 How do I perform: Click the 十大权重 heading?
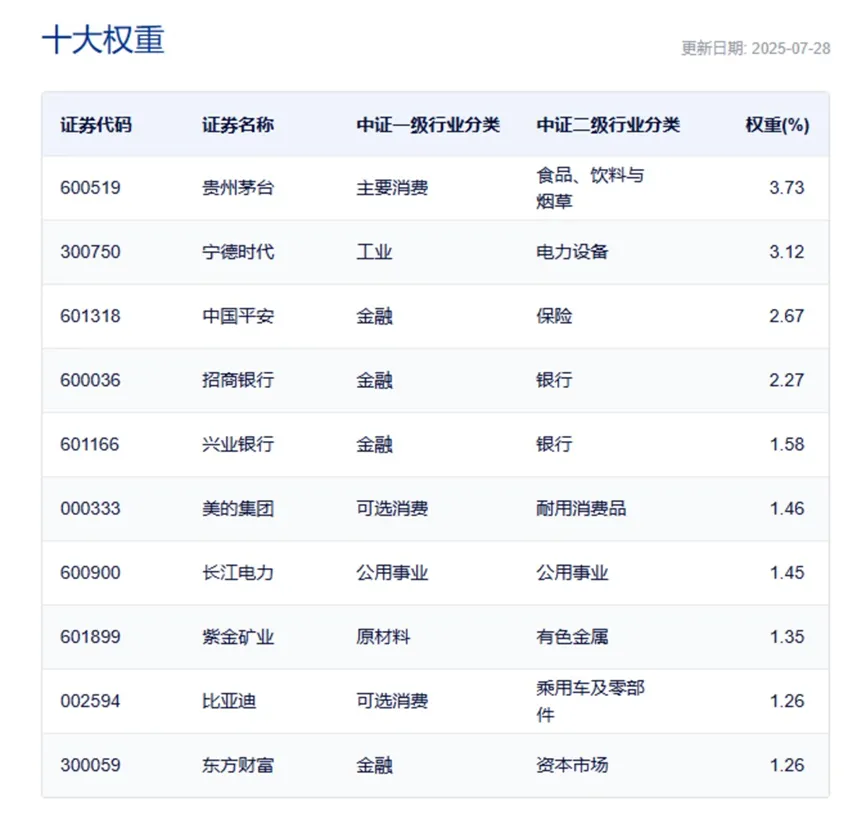[x=103, y=40]
